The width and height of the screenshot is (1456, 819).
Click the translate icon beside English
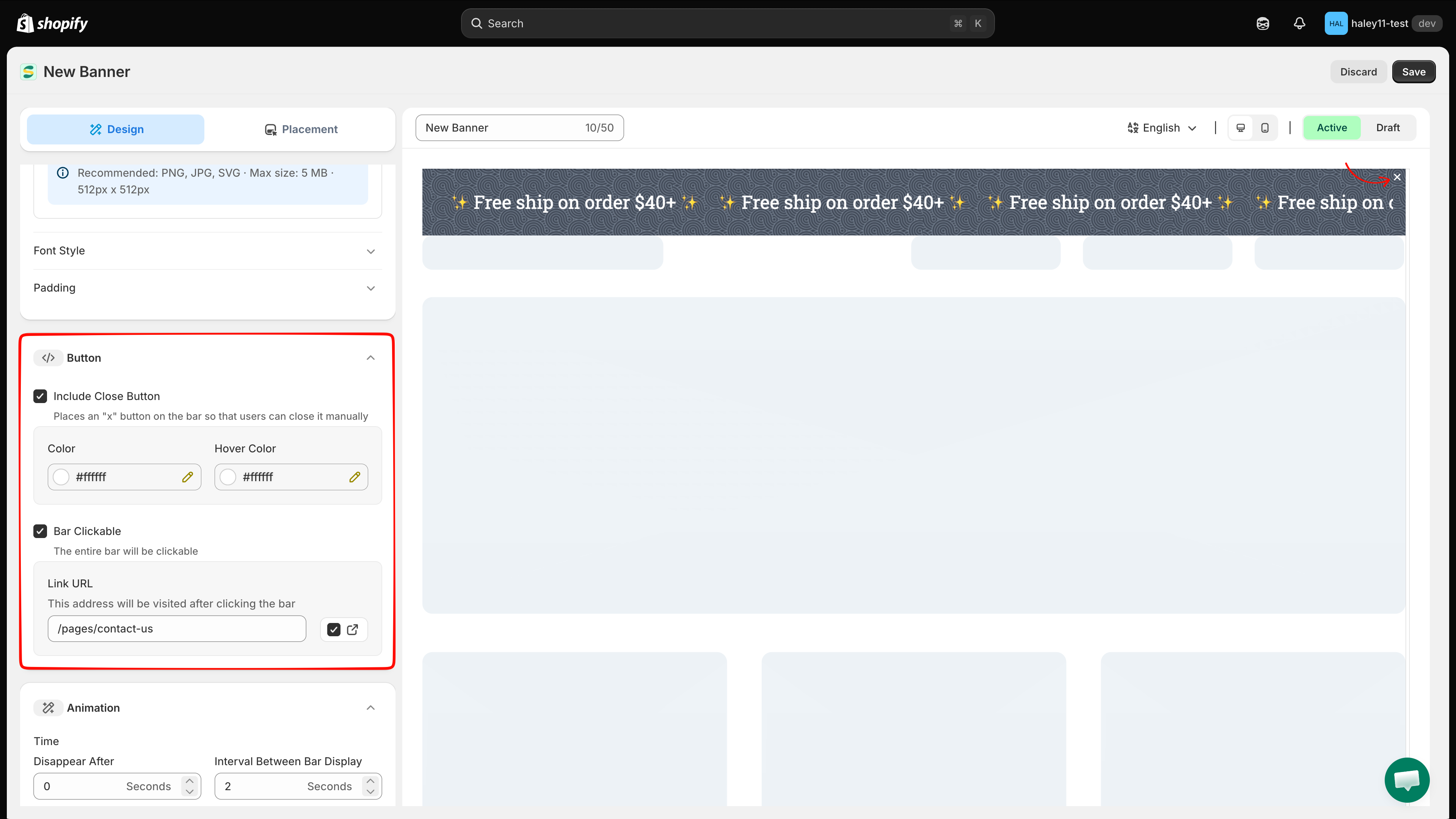coord(1133,128)
